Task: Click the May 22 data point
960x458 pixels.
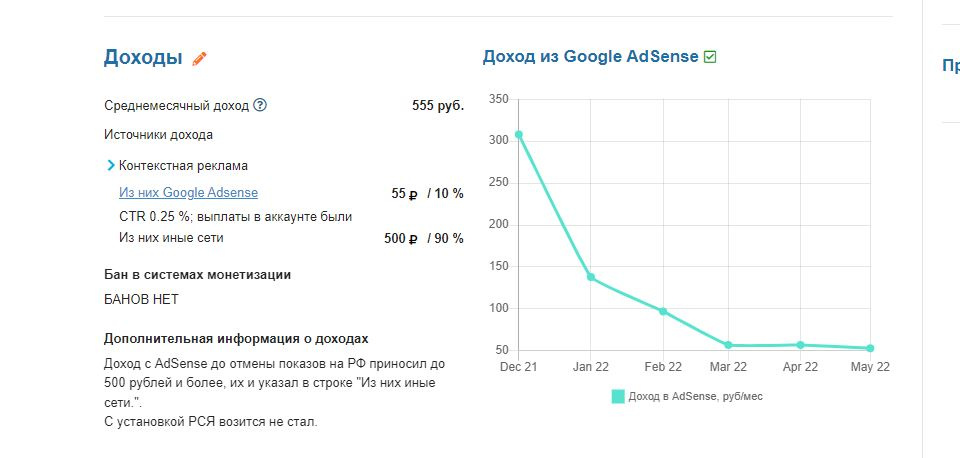Action: [x=870, y=348]
